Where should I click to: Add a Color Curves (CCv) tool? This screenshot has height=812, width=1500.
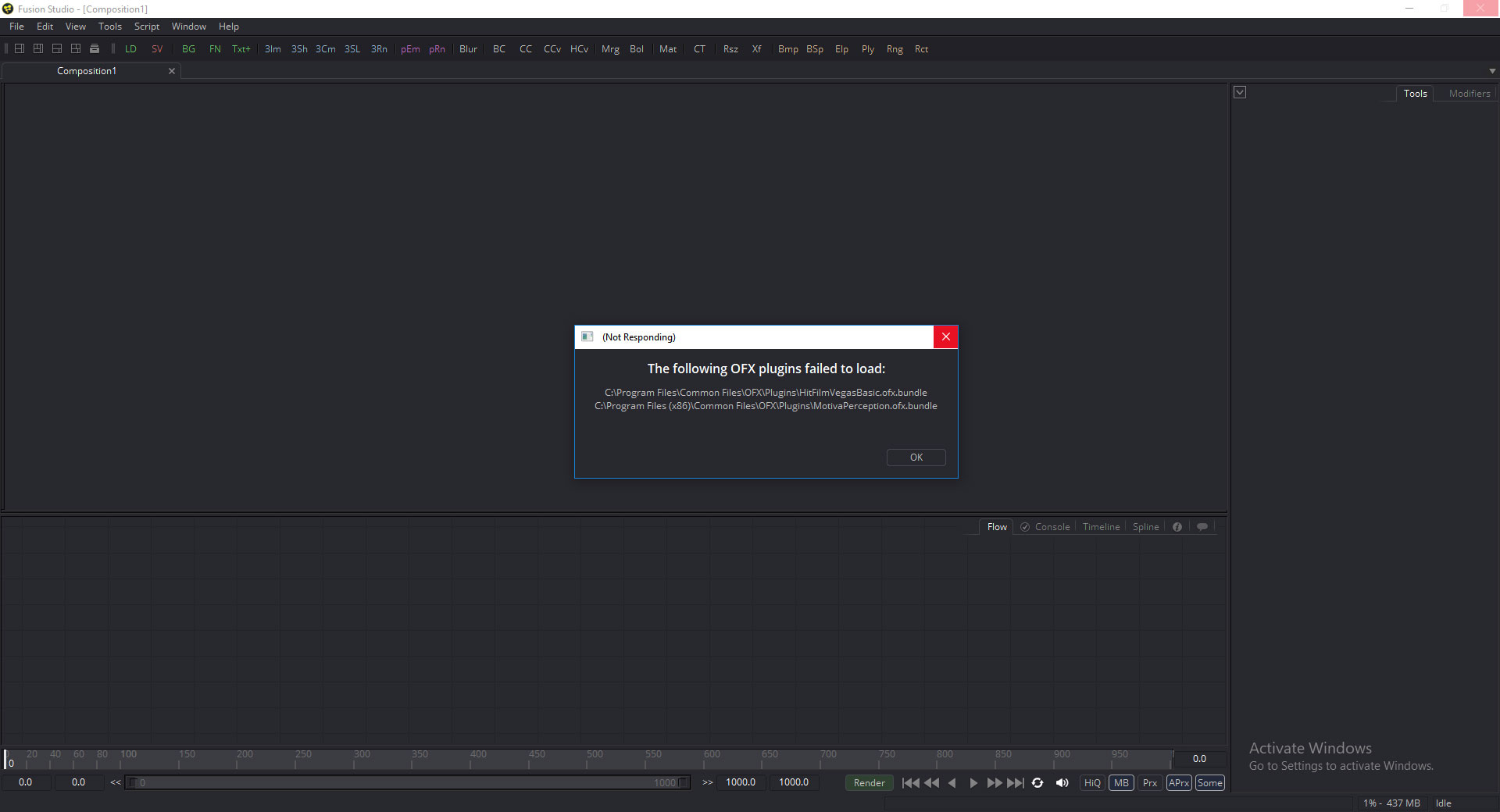552,49
